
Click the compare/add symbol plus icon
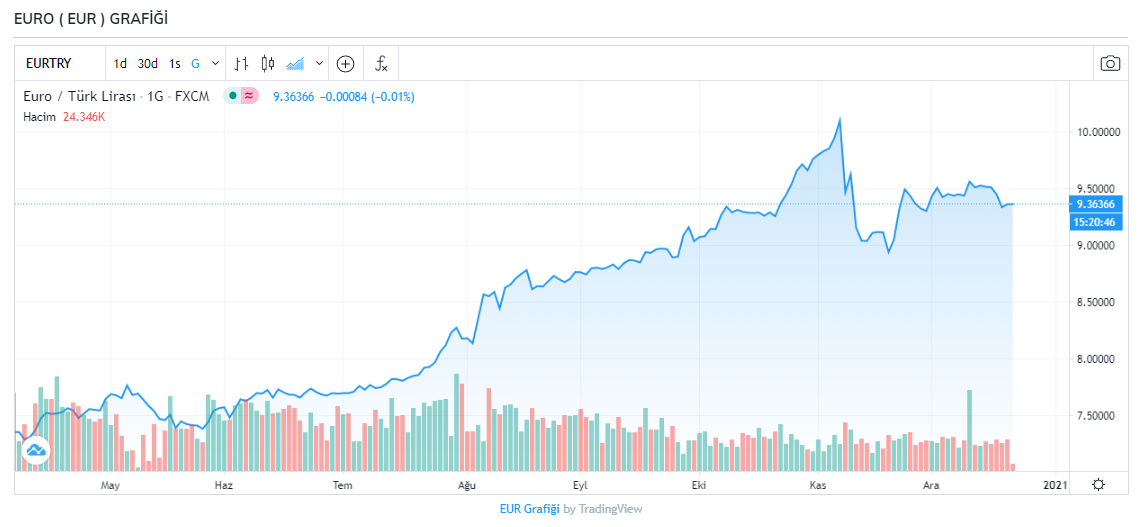click(345, 63)
